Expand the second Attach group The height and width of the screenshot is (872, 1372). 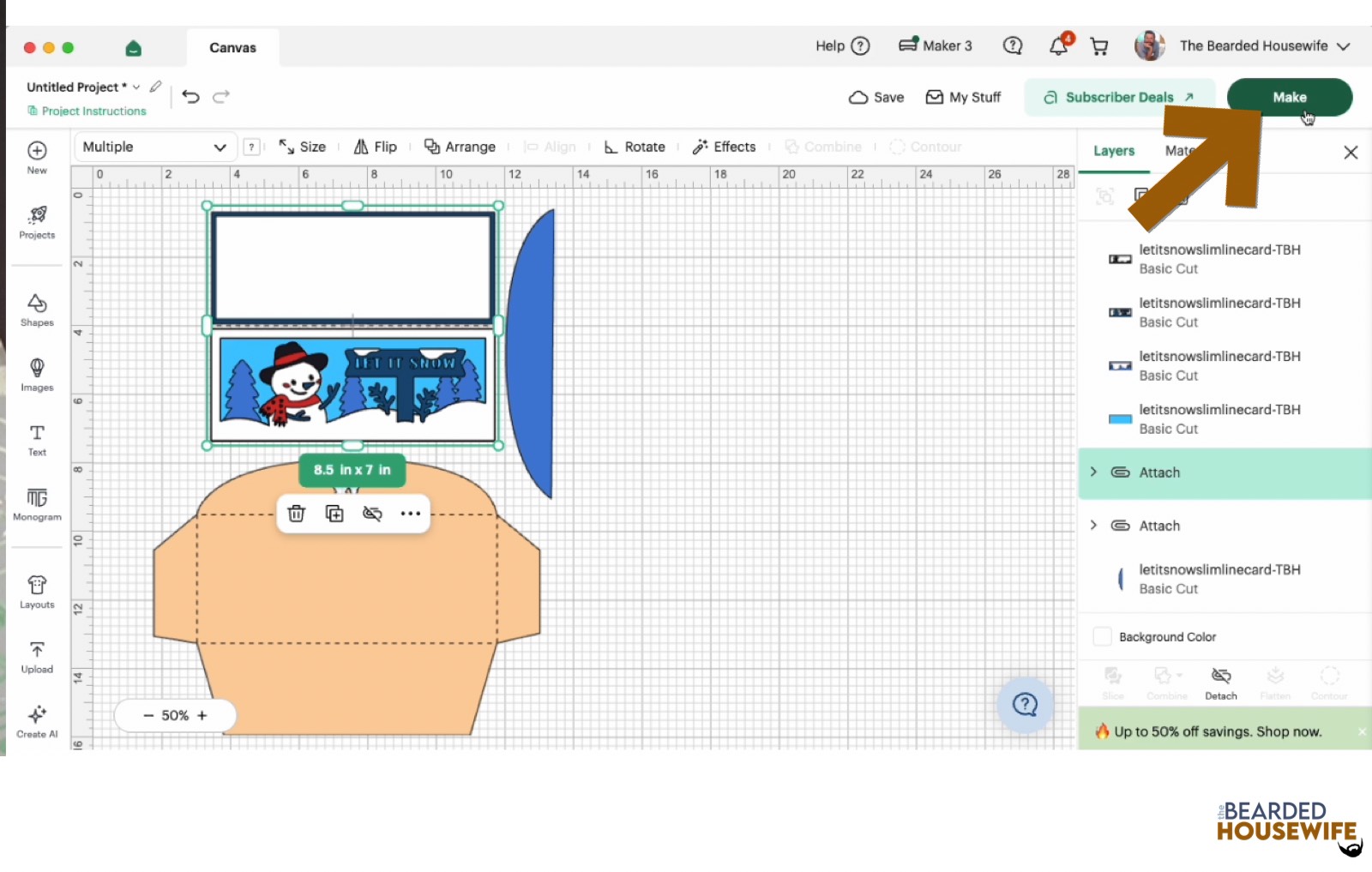pos(1093,525)
